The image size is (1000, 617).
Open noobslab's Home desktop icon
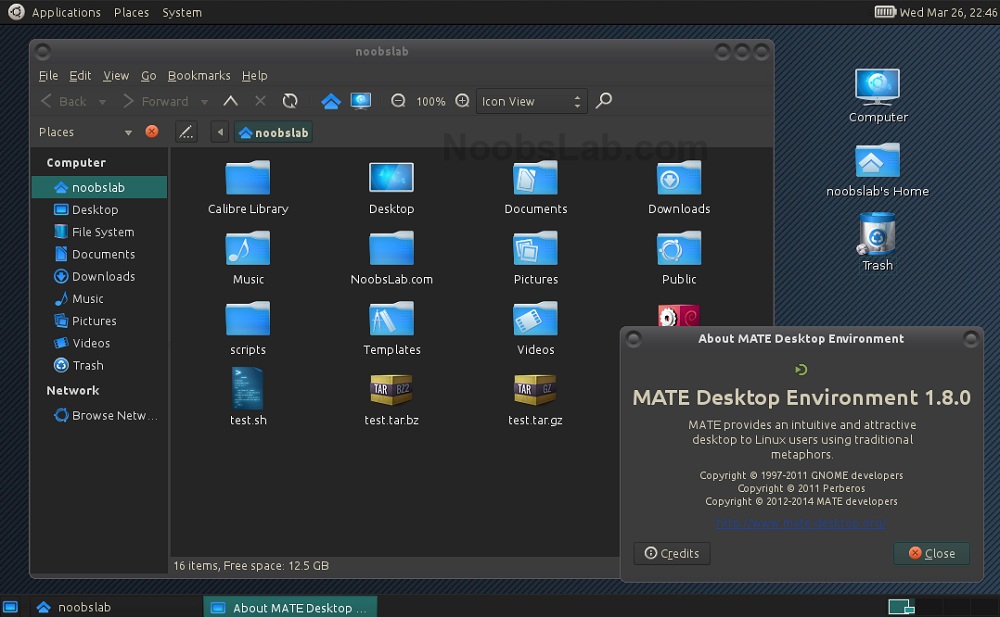[878, 170]
